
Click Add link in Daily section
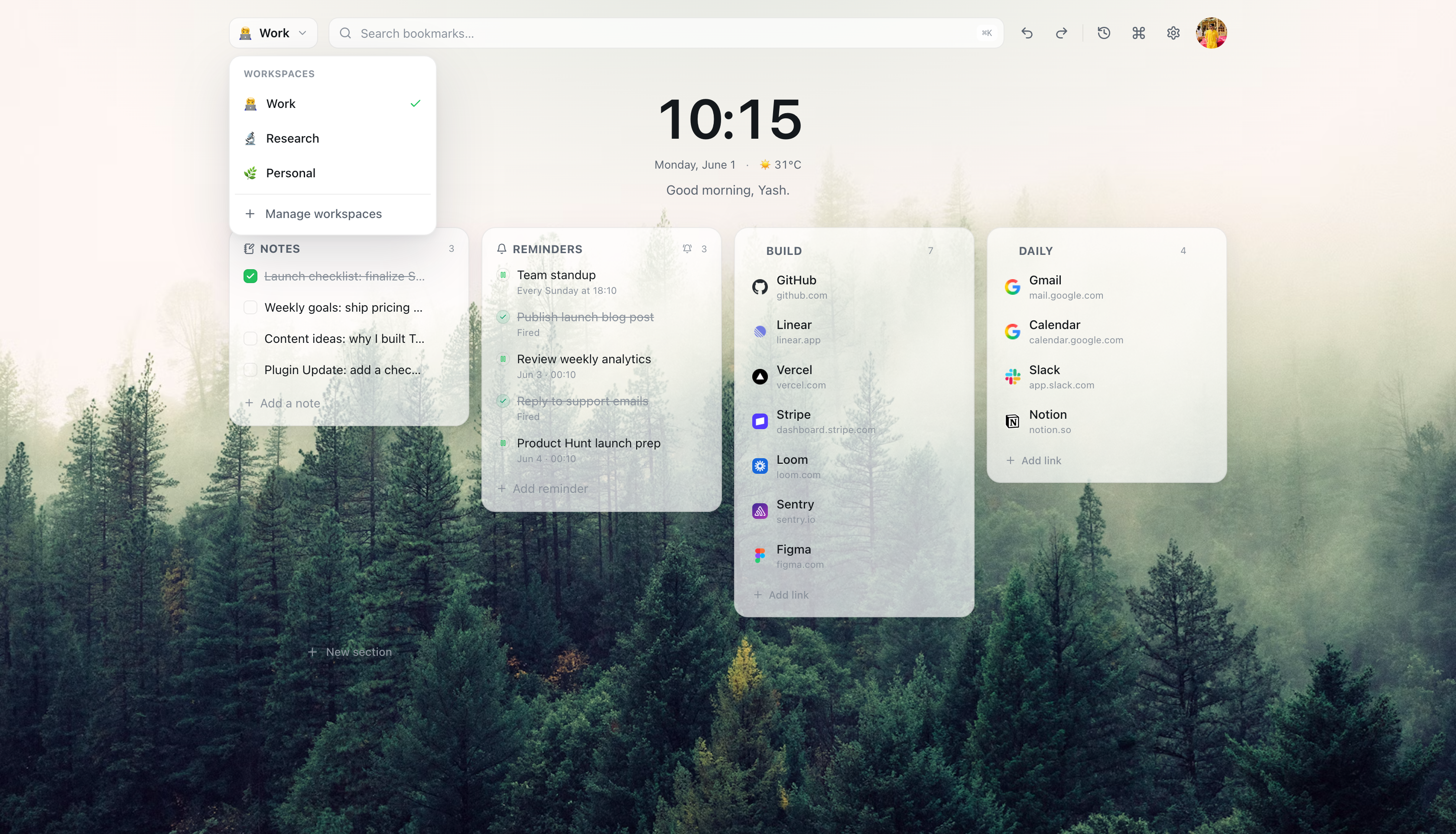pyautogui.click(x=1034, y=460)
